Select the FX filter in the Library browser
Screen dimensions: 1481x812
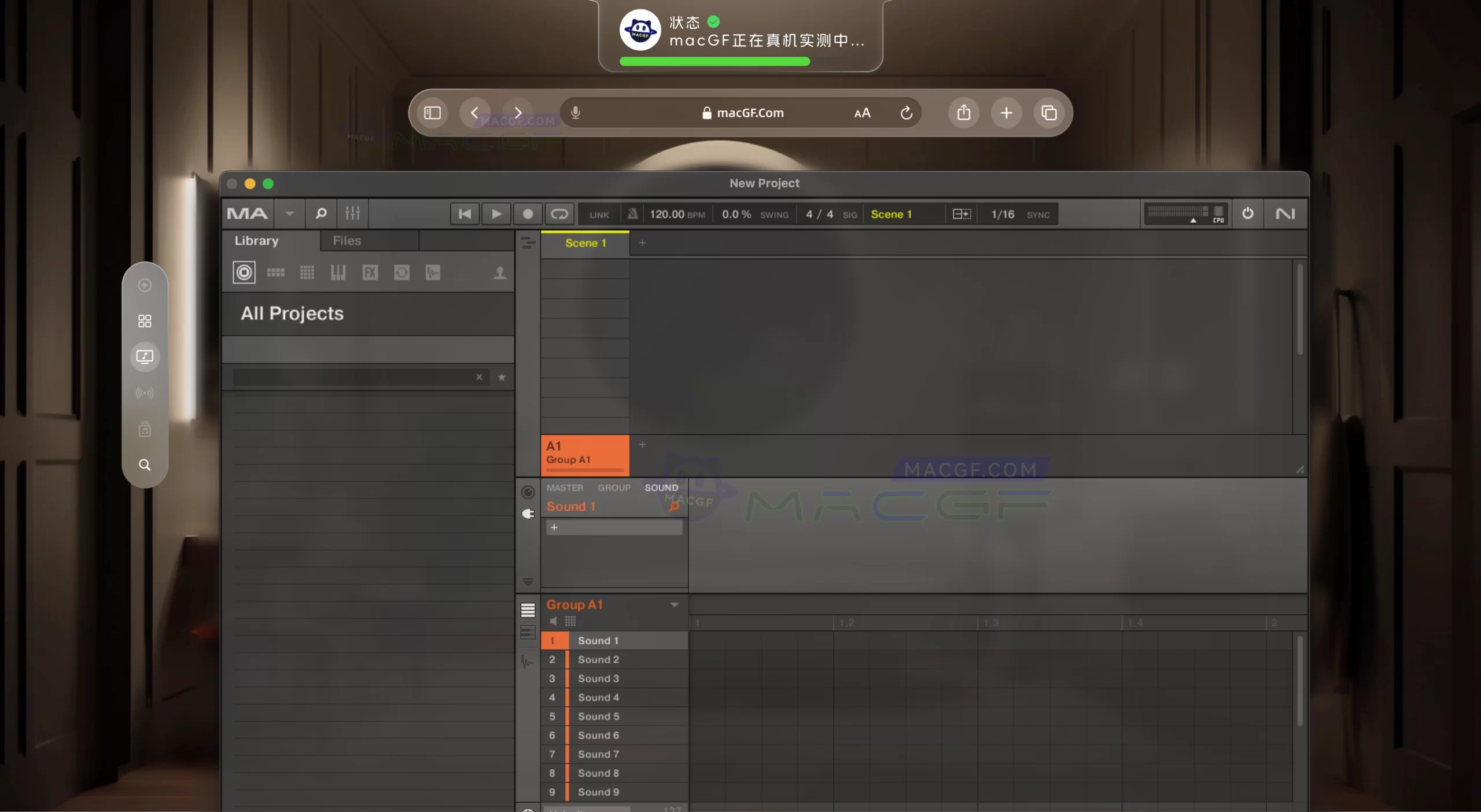click(x=370, y=272)
